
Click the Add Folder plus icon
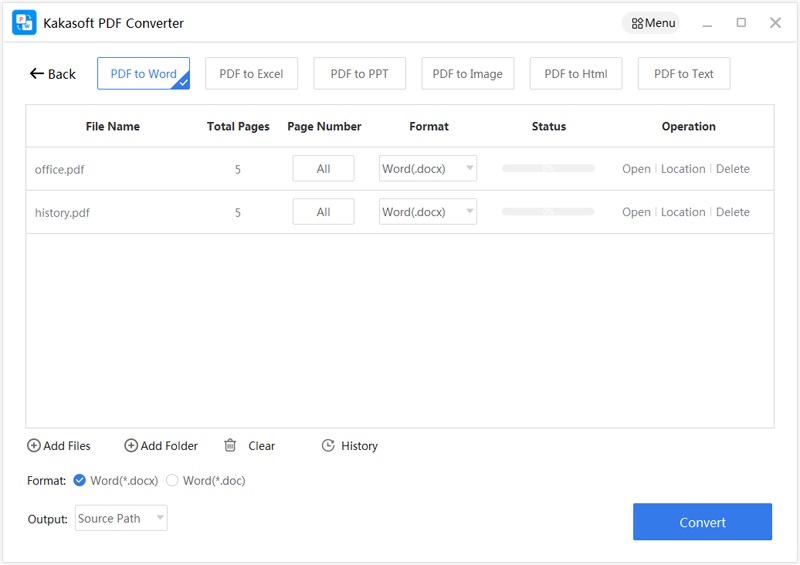coord(131,446)
